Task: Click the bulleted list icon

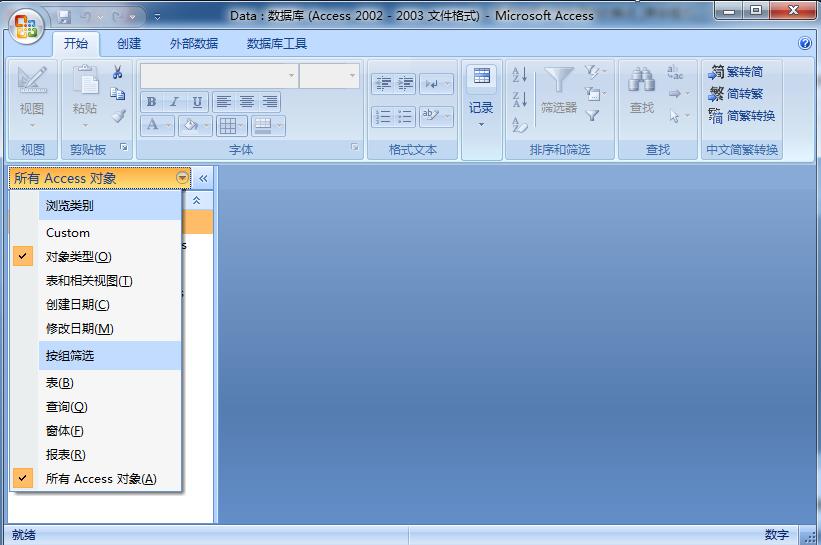Action: tap(405, 116)
